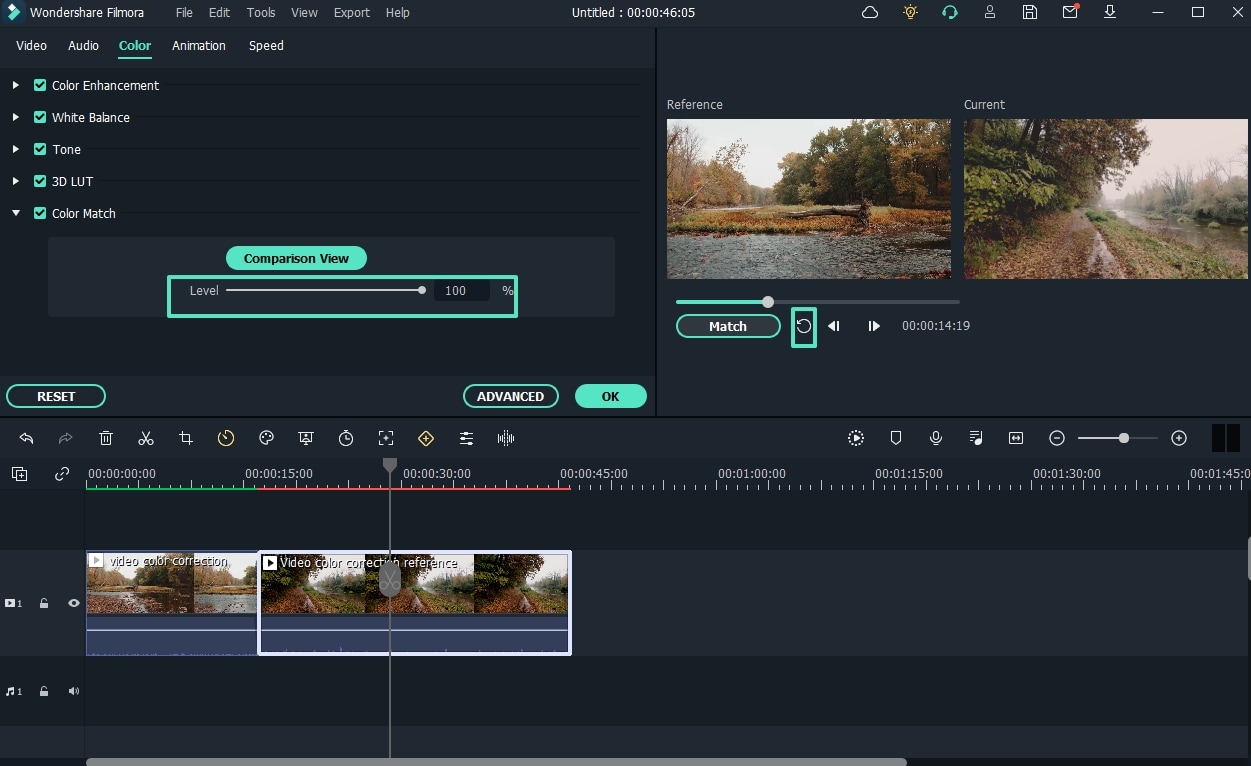This screenshot has width=1251, height=766.
Task: Open the Export menu
Action: [x=352, y=13]
